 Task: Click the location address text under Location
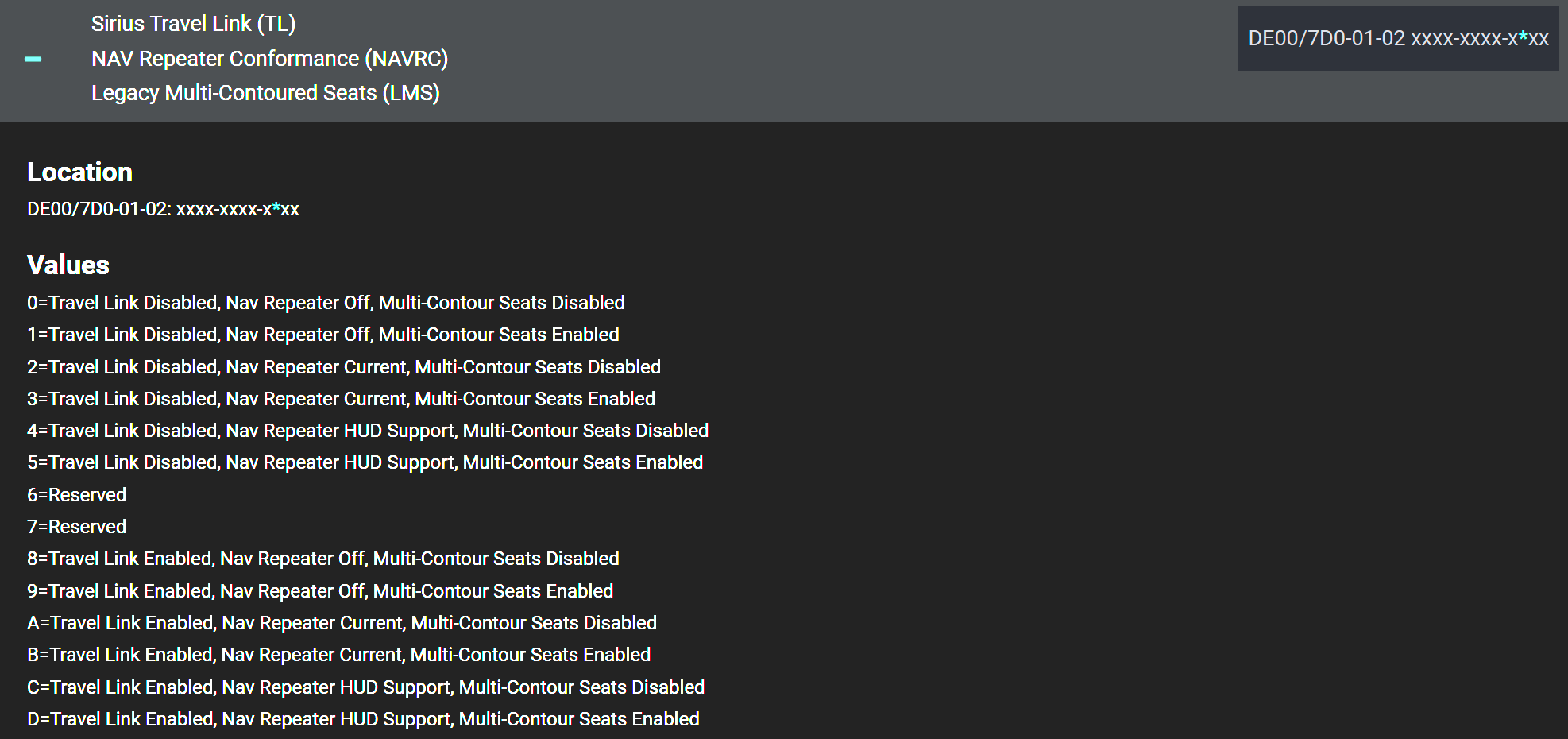pos(163,209)
